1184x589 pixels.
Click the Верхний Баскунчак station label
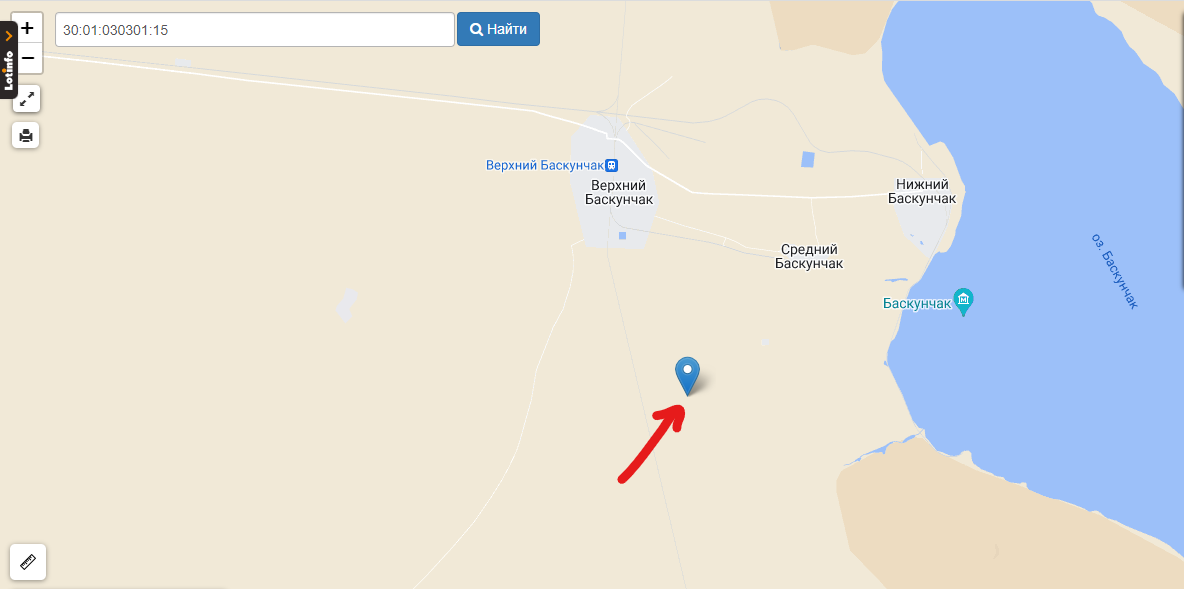(545, 165)
